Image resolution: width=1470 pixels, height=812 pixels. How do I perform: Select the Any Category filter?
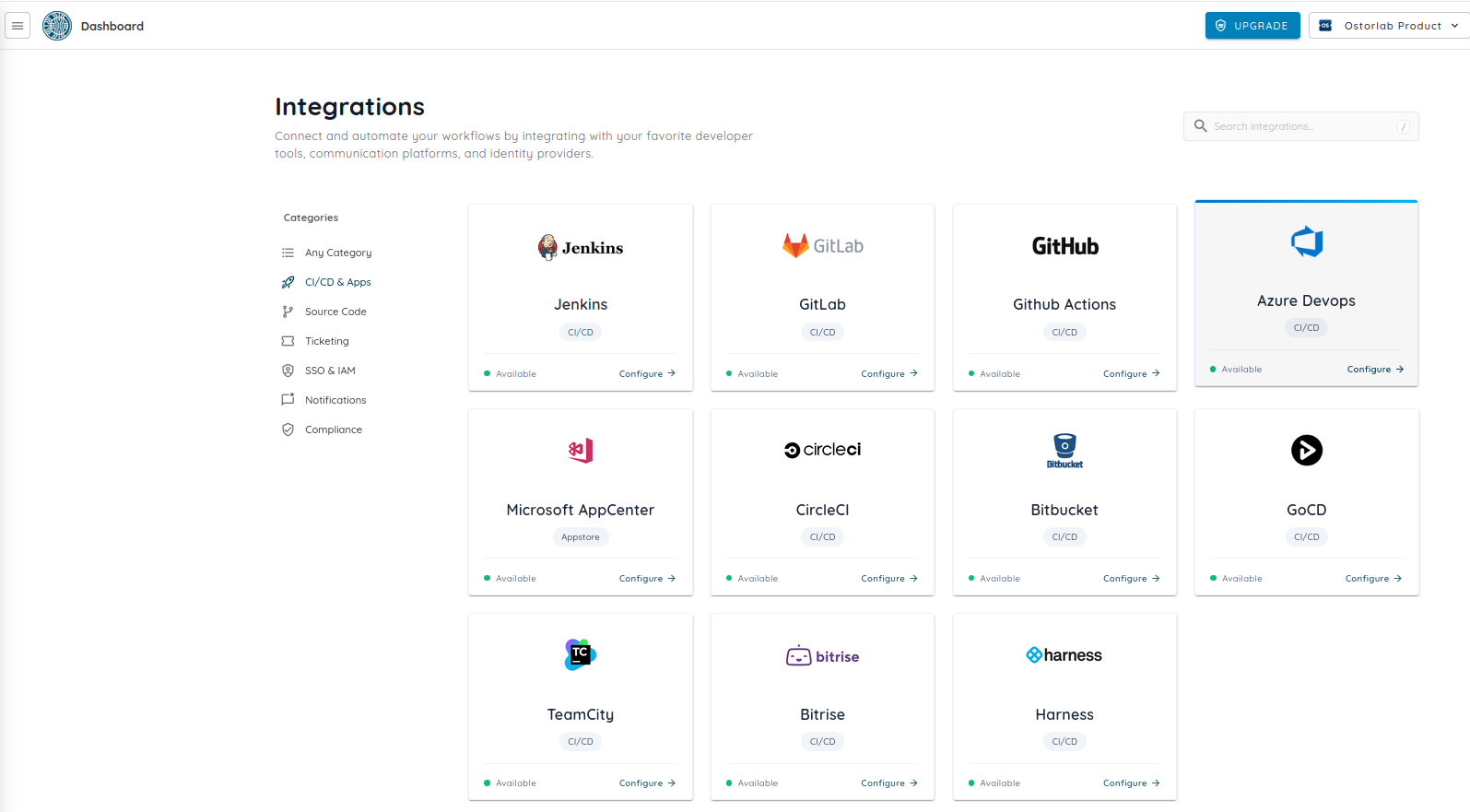coord(338,253)
